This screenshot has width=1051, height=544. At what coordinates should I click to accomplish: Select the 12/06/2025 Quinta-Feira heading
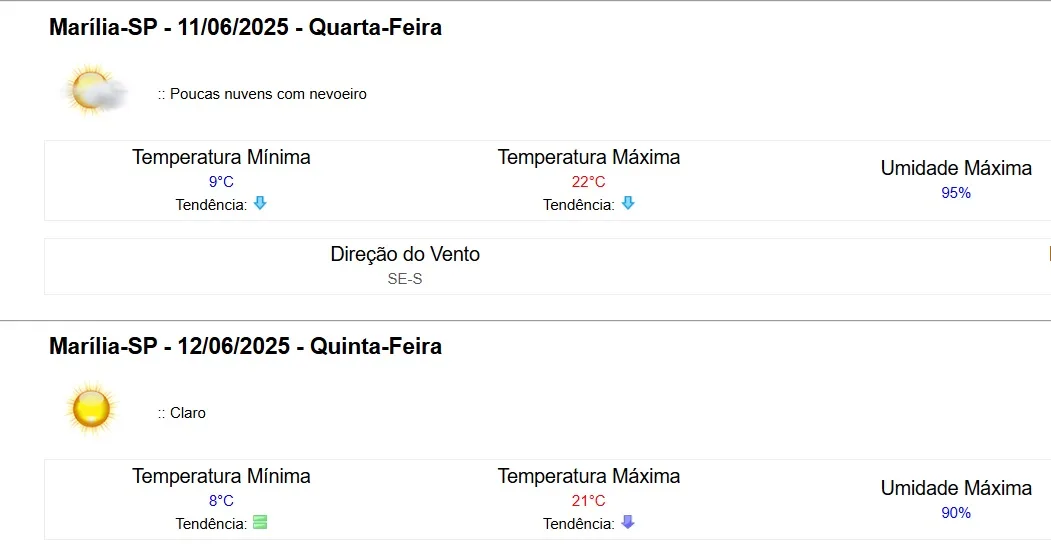click(x=245, y=346)
